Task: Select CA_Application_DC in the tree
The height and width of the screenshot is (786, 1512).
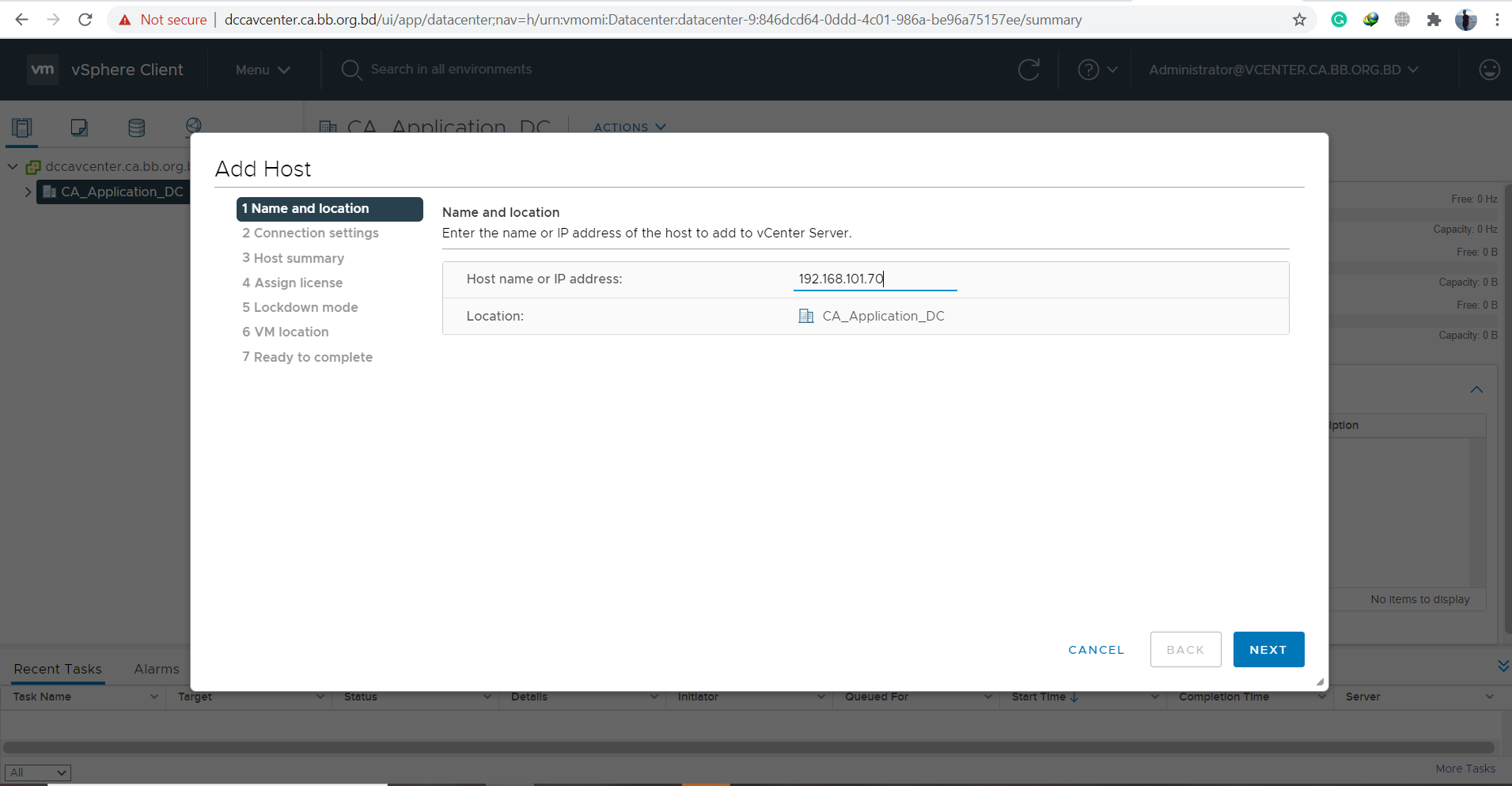Action: (122, 192)
